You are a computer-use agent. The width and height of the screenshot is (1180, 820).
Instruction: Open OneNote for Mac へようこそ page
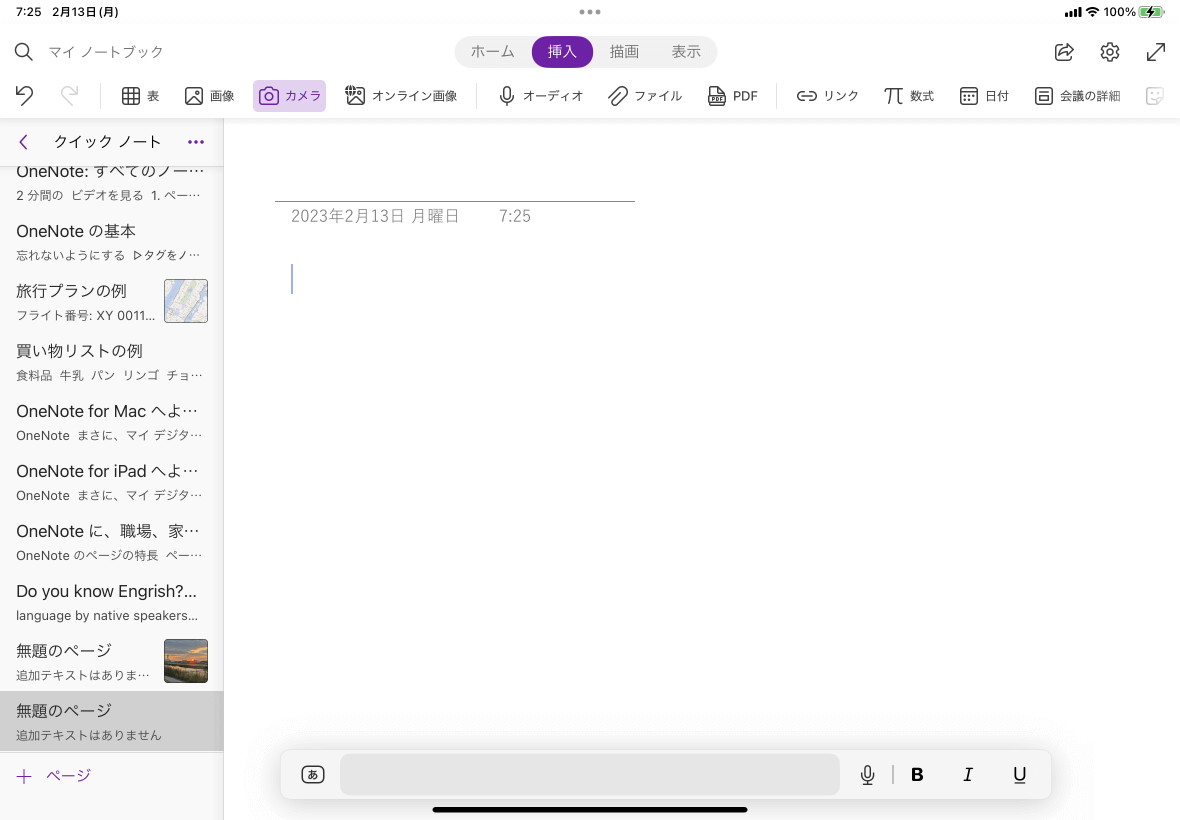[111, 422]
